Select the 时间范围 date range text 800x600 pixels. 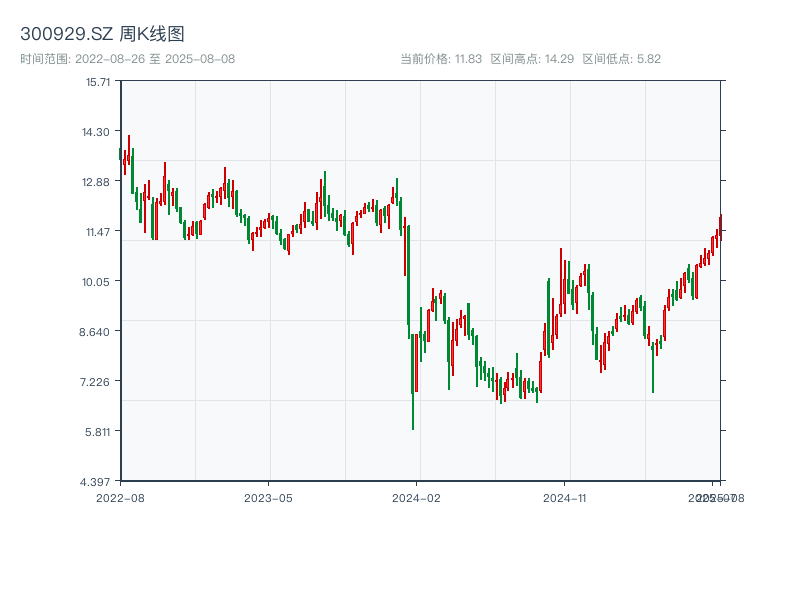pos(127,59)
